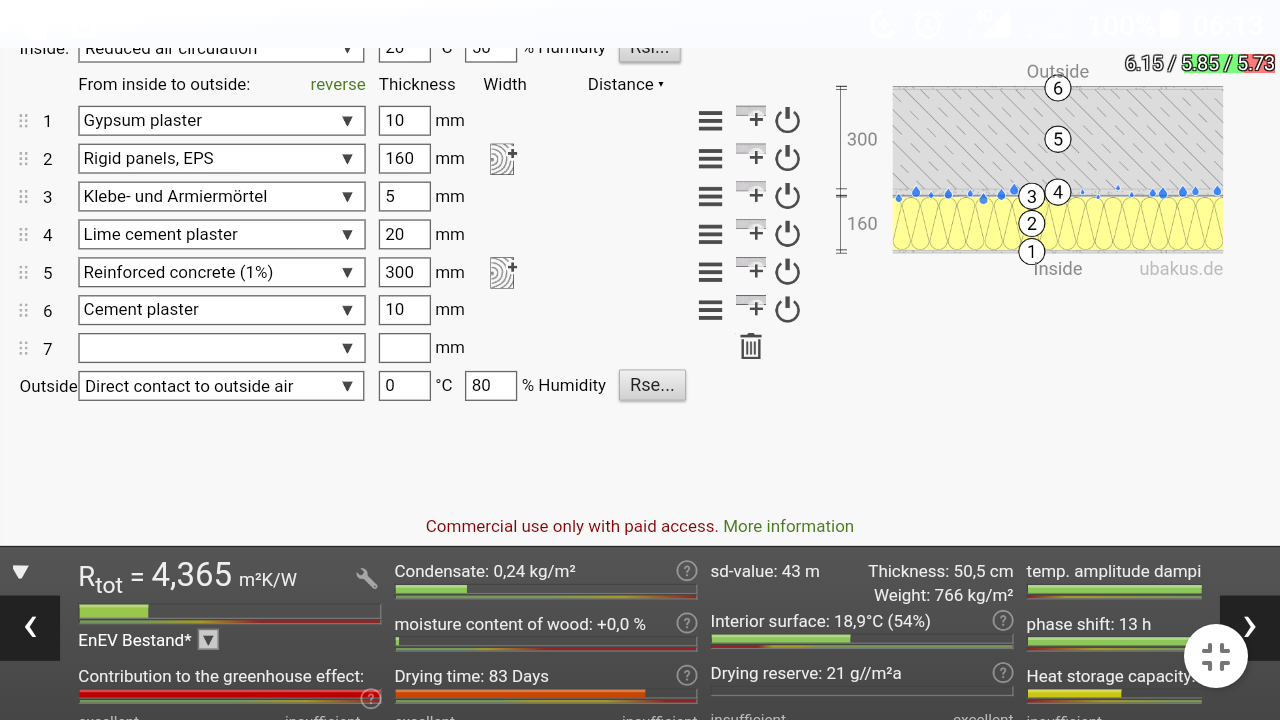Select layer marker 2 in the diagram
Screen dimensions: 1280x720
point(1032,224)
